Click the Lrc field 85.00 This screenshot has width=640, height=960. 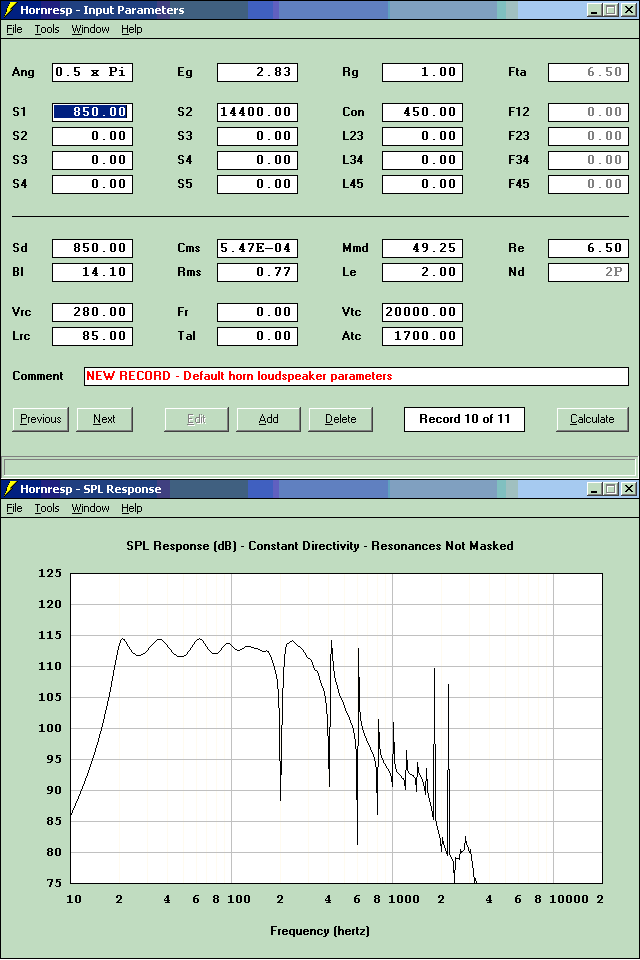[92, 336]
